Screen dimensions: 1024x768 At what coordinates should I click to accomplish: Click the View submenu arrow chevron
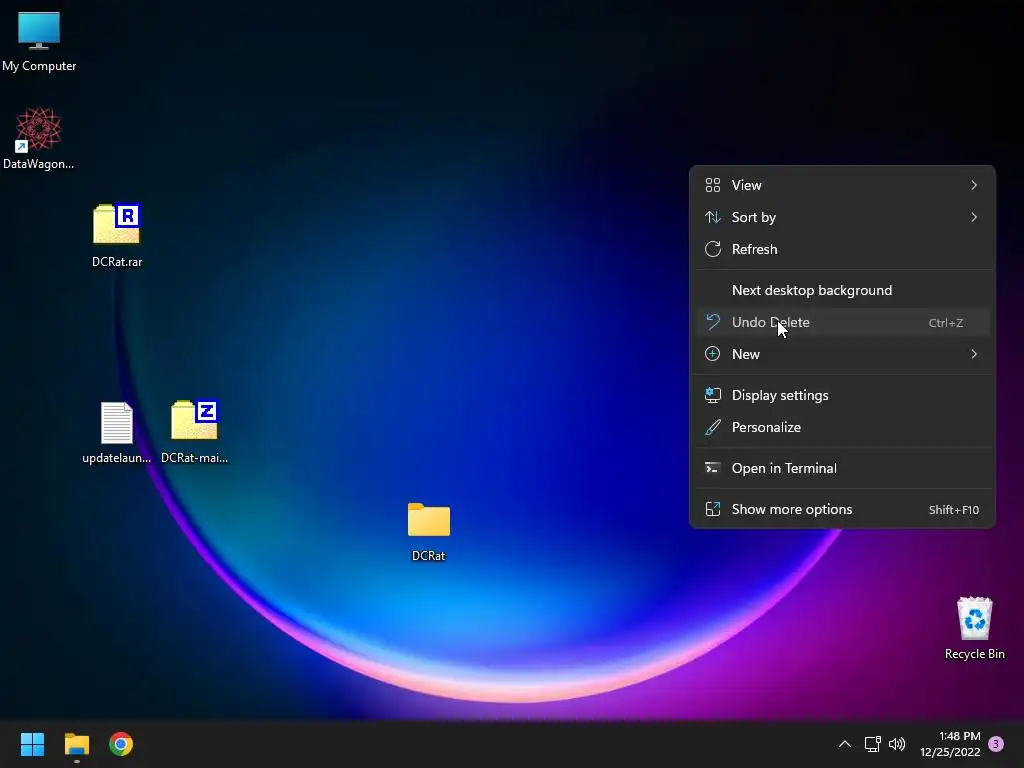point(974,185)
